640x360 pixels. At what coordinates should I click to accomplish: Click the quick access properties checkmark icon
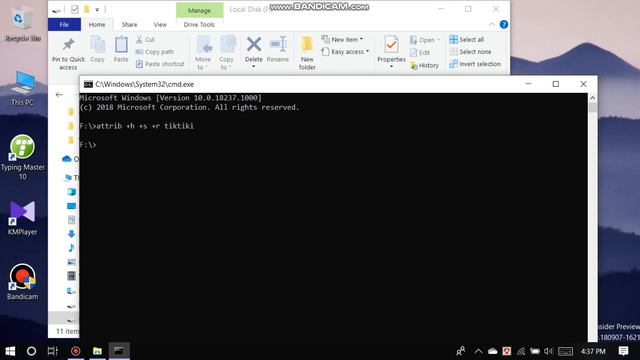[75, 9]
